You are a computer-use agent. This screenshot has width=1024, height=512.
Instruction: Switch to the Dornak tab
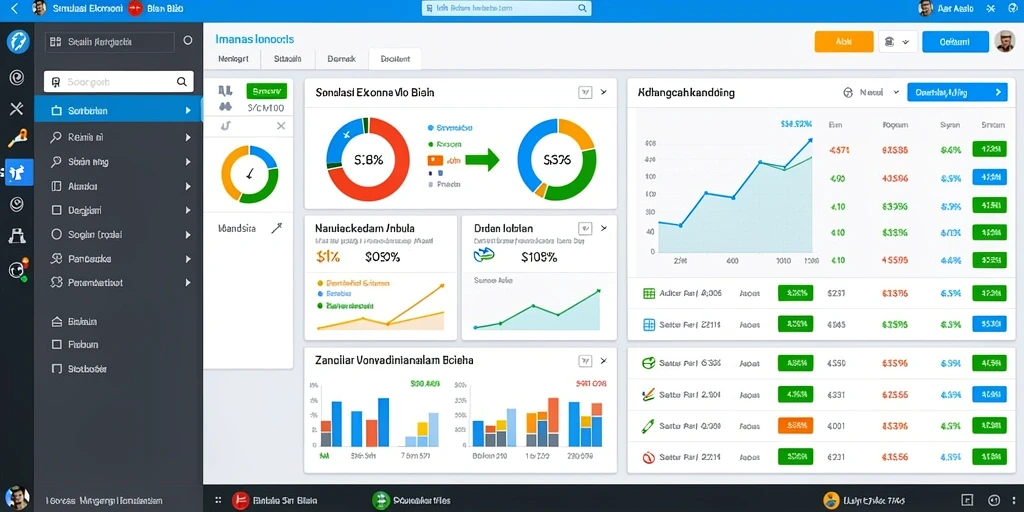point(342,59)
